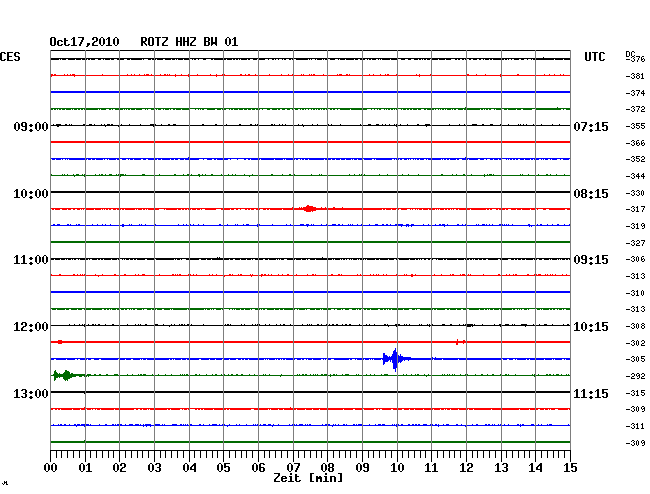This screenshot has width=650, height=494.
Task: Select the DC offset value "-374"
Action: coord(635,93)
